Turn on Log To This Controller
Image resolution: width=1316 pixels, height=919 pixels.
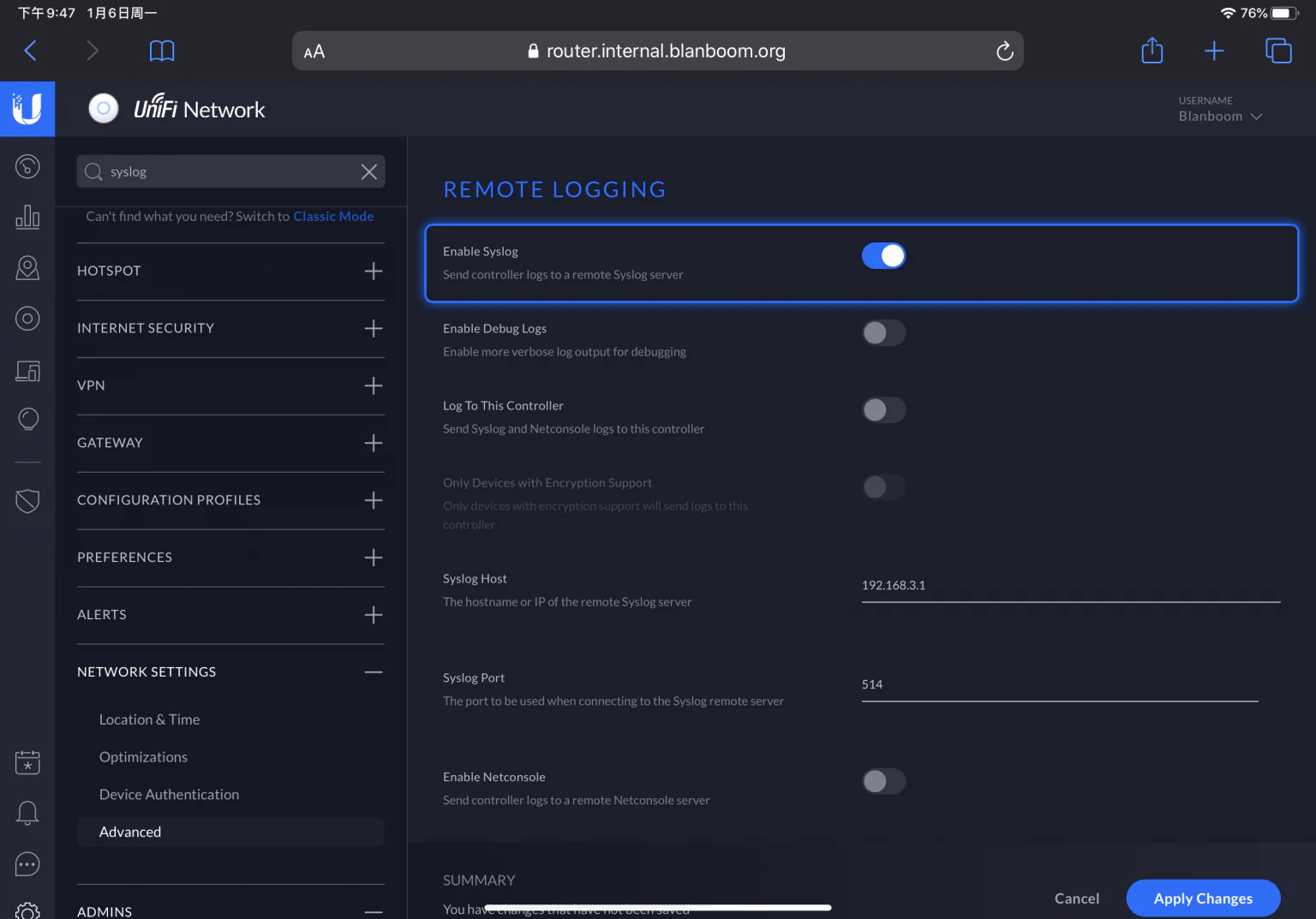point(883,409)
